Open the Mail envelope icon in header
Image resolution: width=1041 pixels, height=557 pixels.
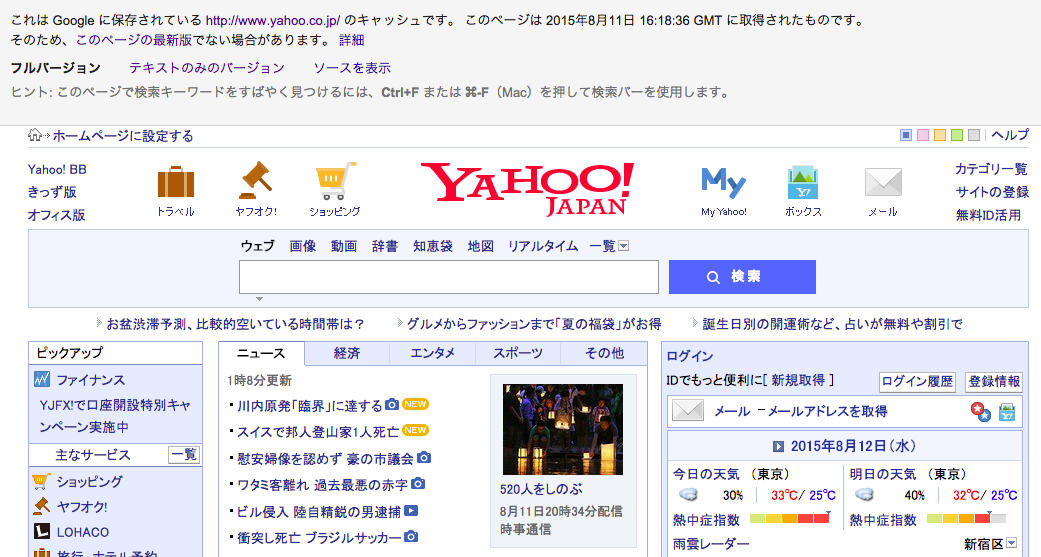[x=883, y=183]
